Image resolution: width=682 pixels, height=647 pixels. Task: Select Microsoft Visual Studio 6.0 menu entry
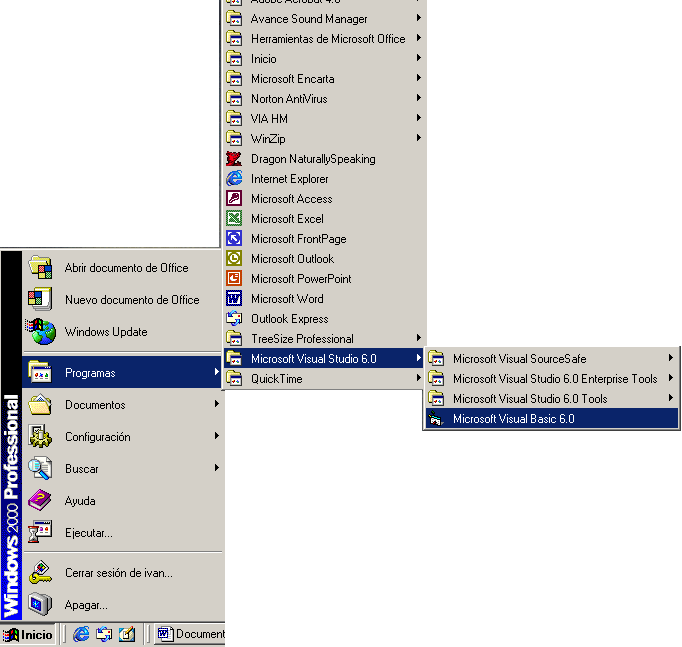pyautogui.click(x=324, y=359)
